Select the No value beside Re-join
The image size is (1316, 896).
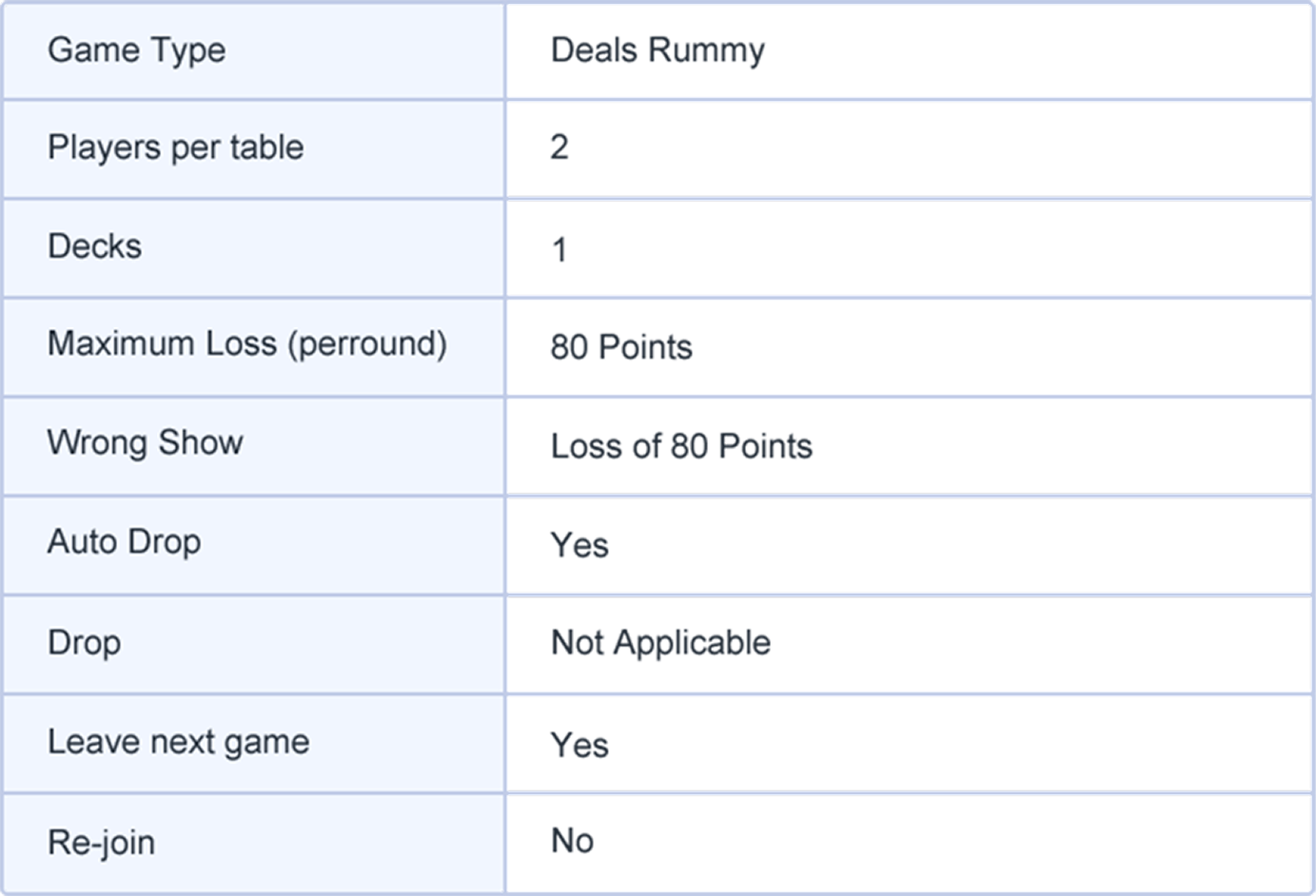[x=572, y=841]
